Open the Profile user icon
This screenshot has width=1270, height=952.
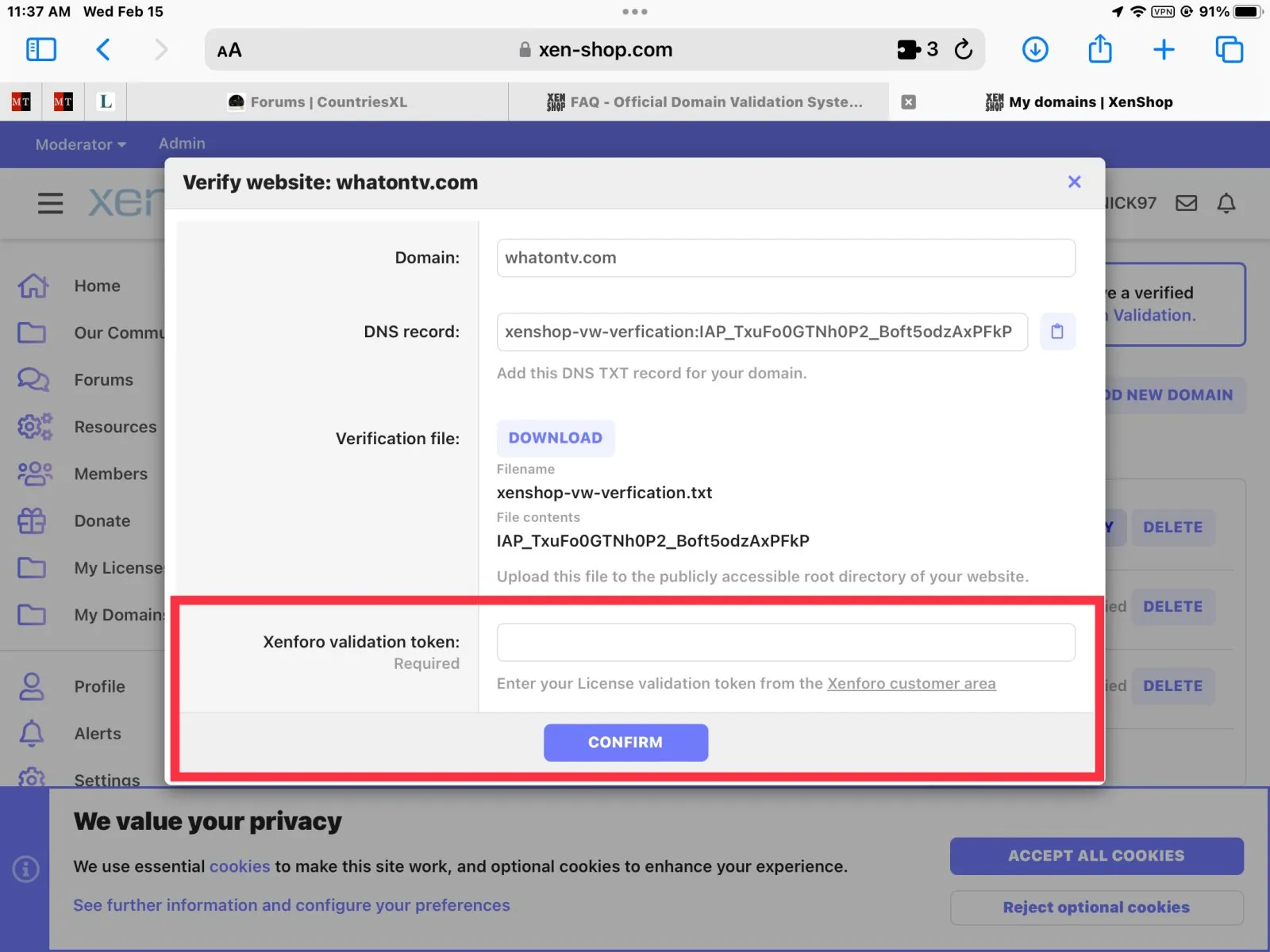click(x=32, y=686)
